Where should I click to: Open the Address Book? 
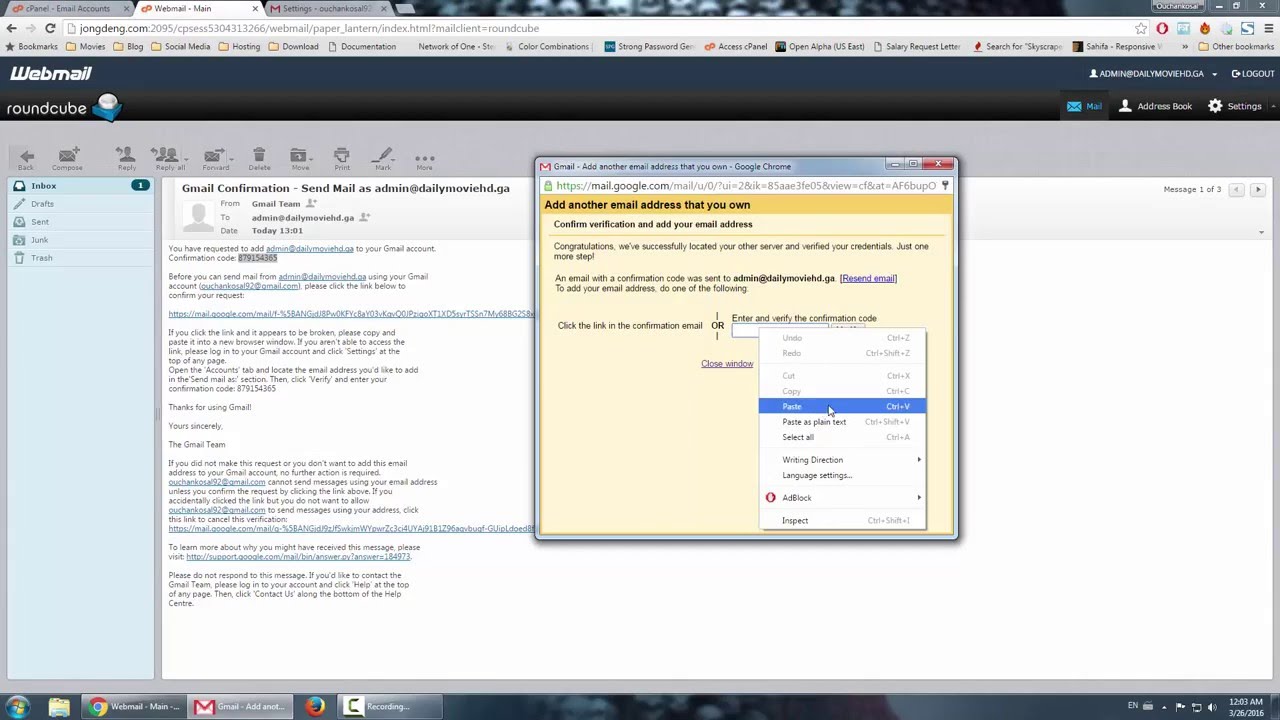pyautogui.click(x=1155, y=106)
